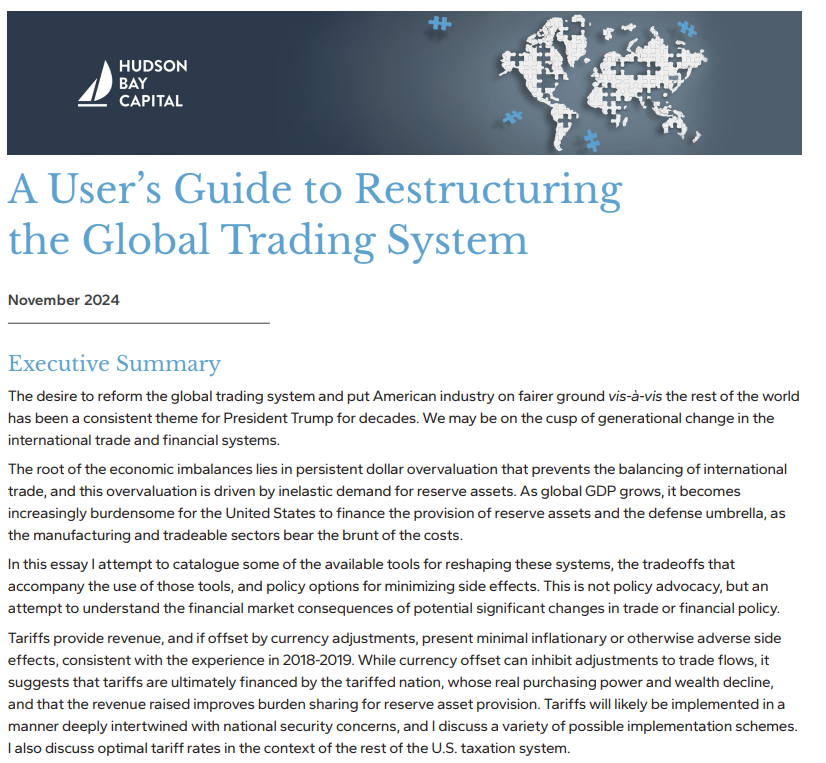
Task: Click the title line 'A User's Guide to Restructuring'
Action: coord(314,190)
